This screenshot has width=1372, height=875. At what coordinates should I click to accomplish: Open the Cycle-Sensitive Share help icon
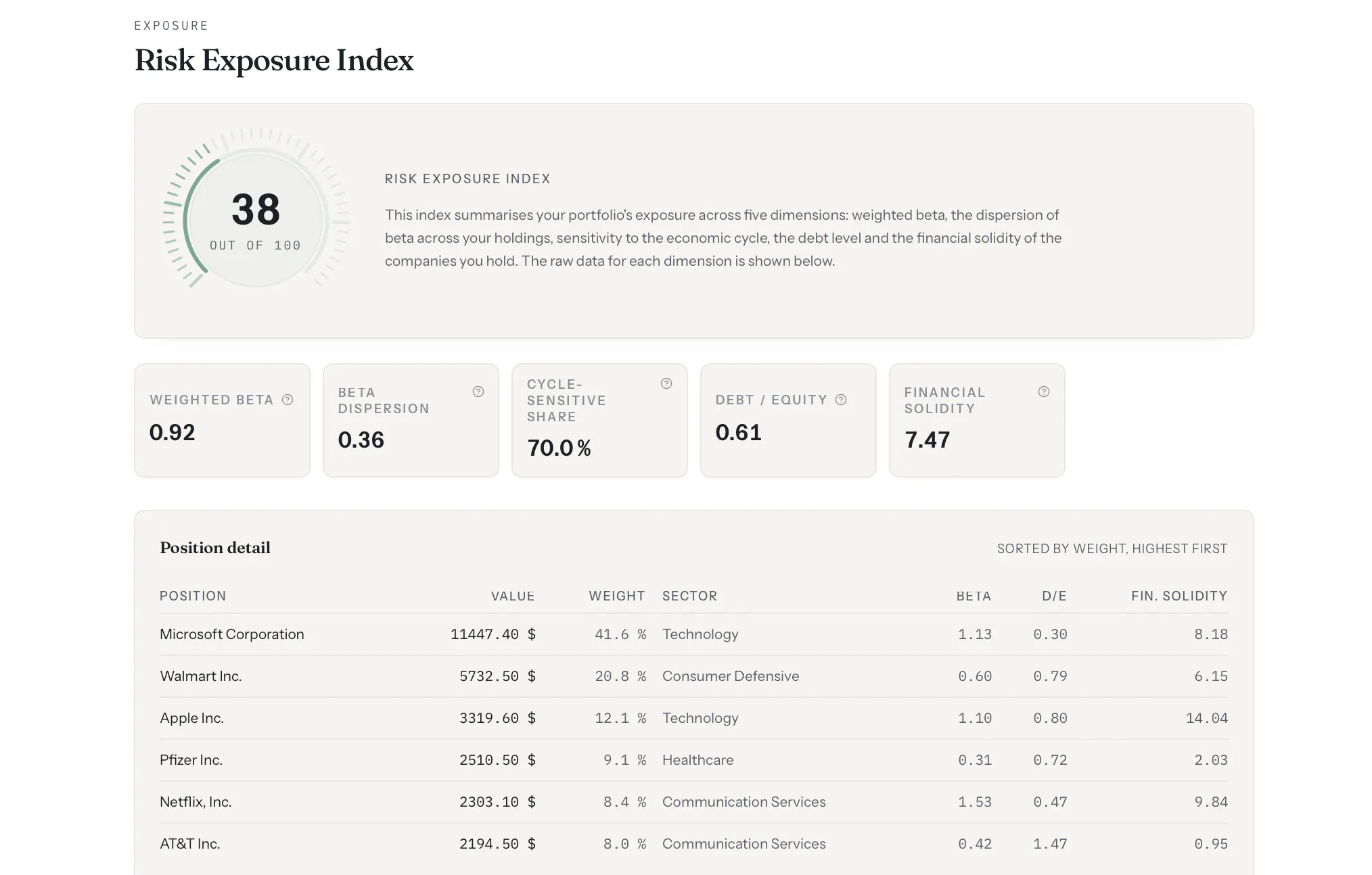pos(666,383)
